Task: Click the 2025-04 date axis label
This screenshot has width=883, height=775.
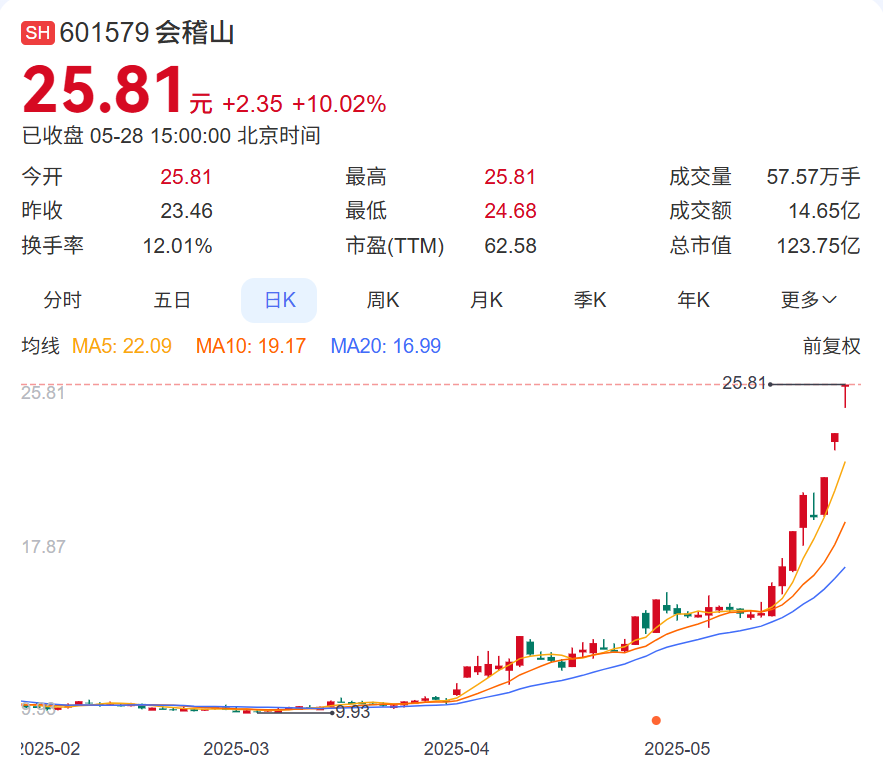Action: (x=456, y=749)
